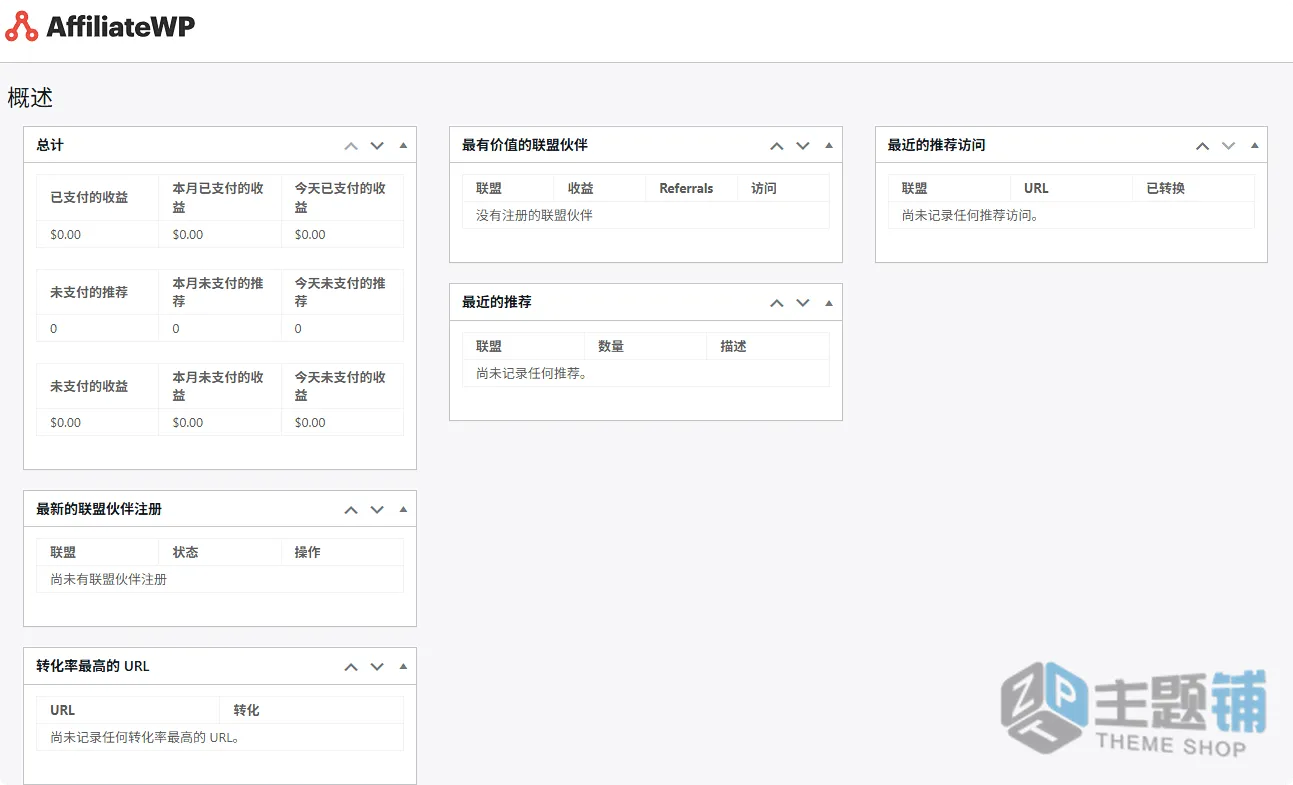Click the 最近的推荐访问 panel title
The width and height of the screenshot is (1293, 785).
coord(937,145)
